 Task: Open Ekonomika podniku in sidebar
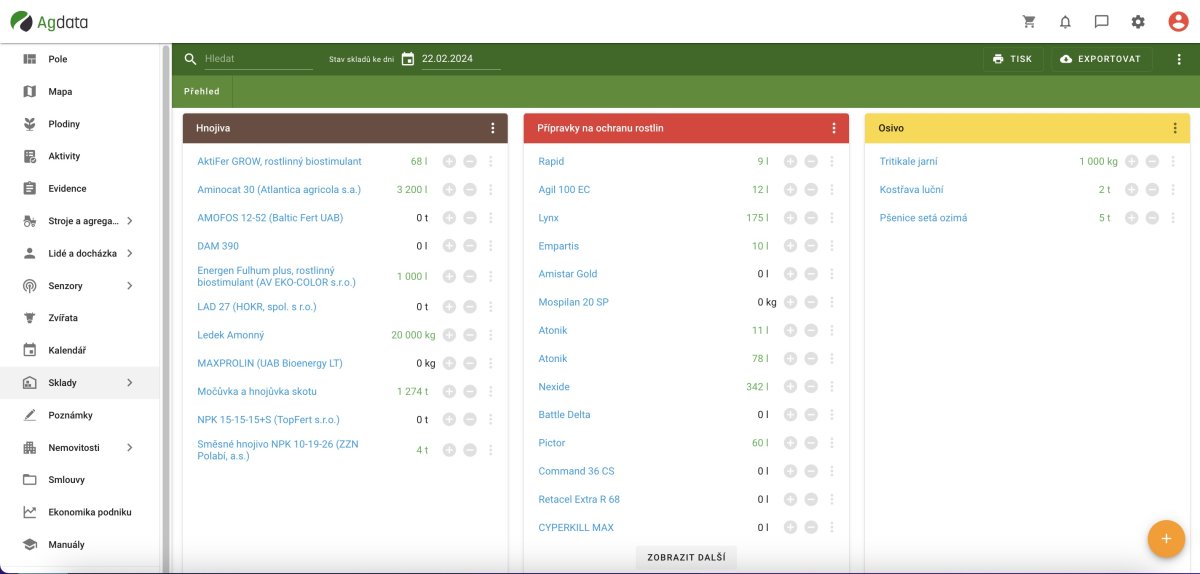pos(80,512)
